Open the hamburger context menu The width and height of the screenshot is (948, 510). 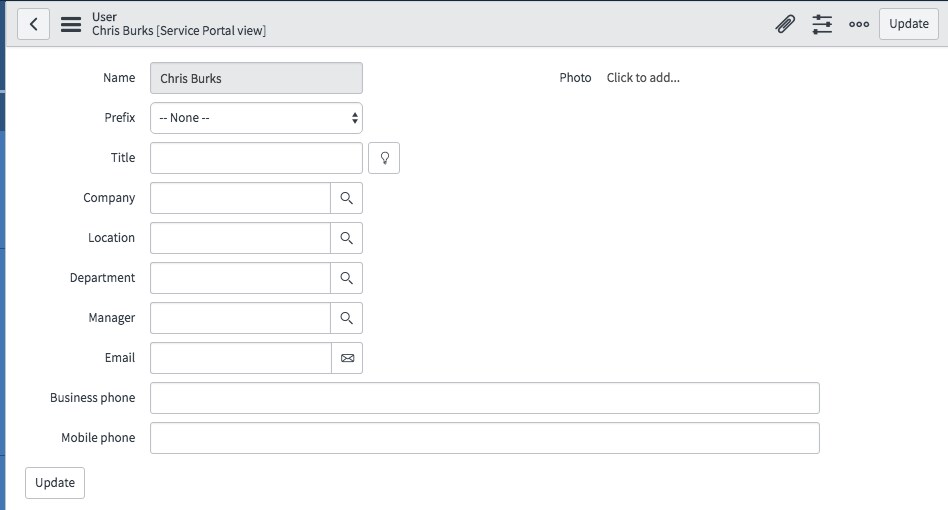pyautogui.click(x=71, y=24)
